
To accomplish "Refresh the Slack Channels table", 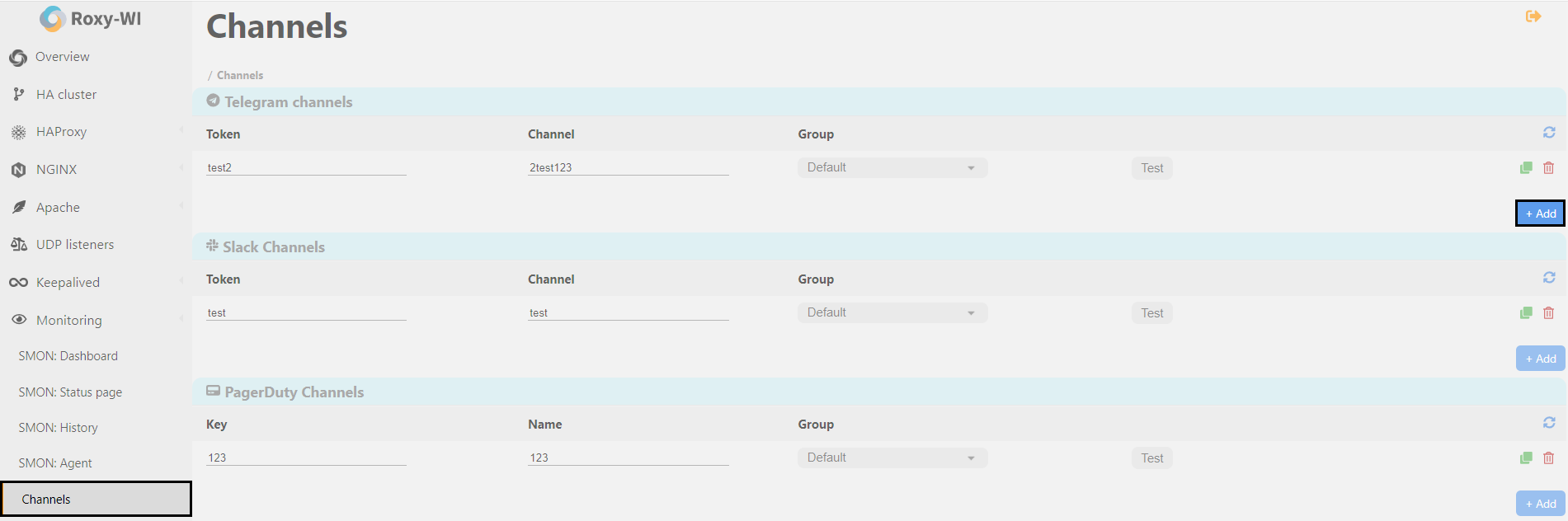I will (x=1548, y=278).
